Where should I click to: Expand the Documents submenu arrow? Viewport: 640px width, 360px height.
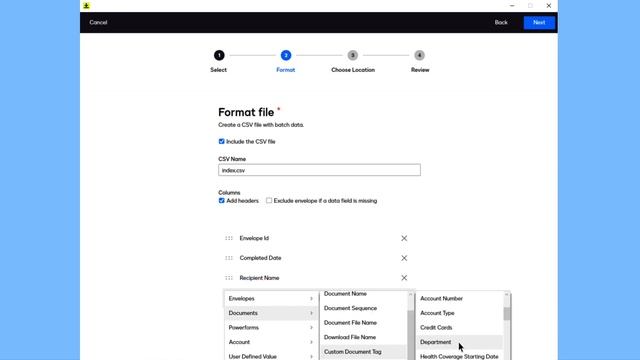point(311,313)
